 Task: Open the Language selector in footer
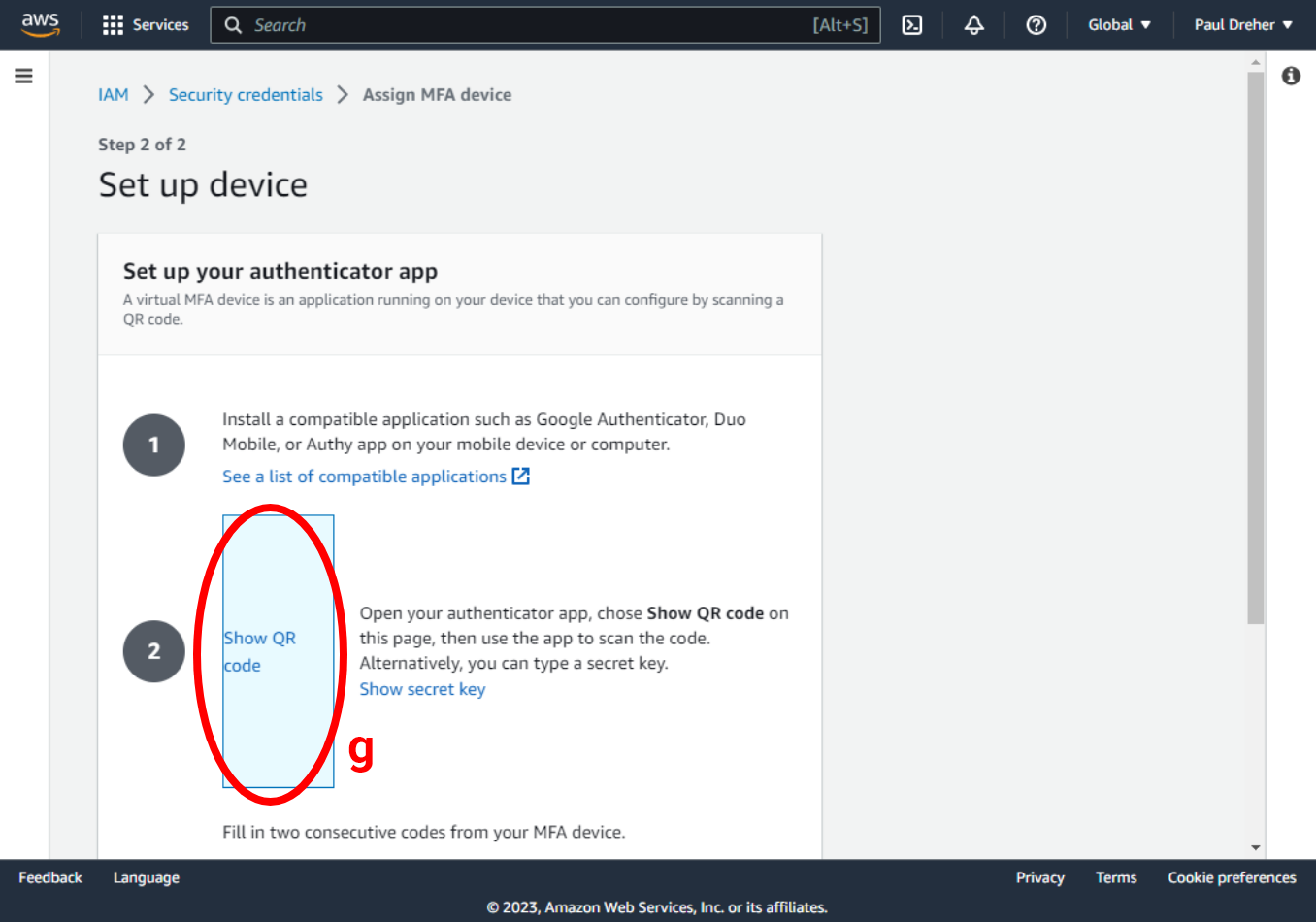click(x=147, y=877)
